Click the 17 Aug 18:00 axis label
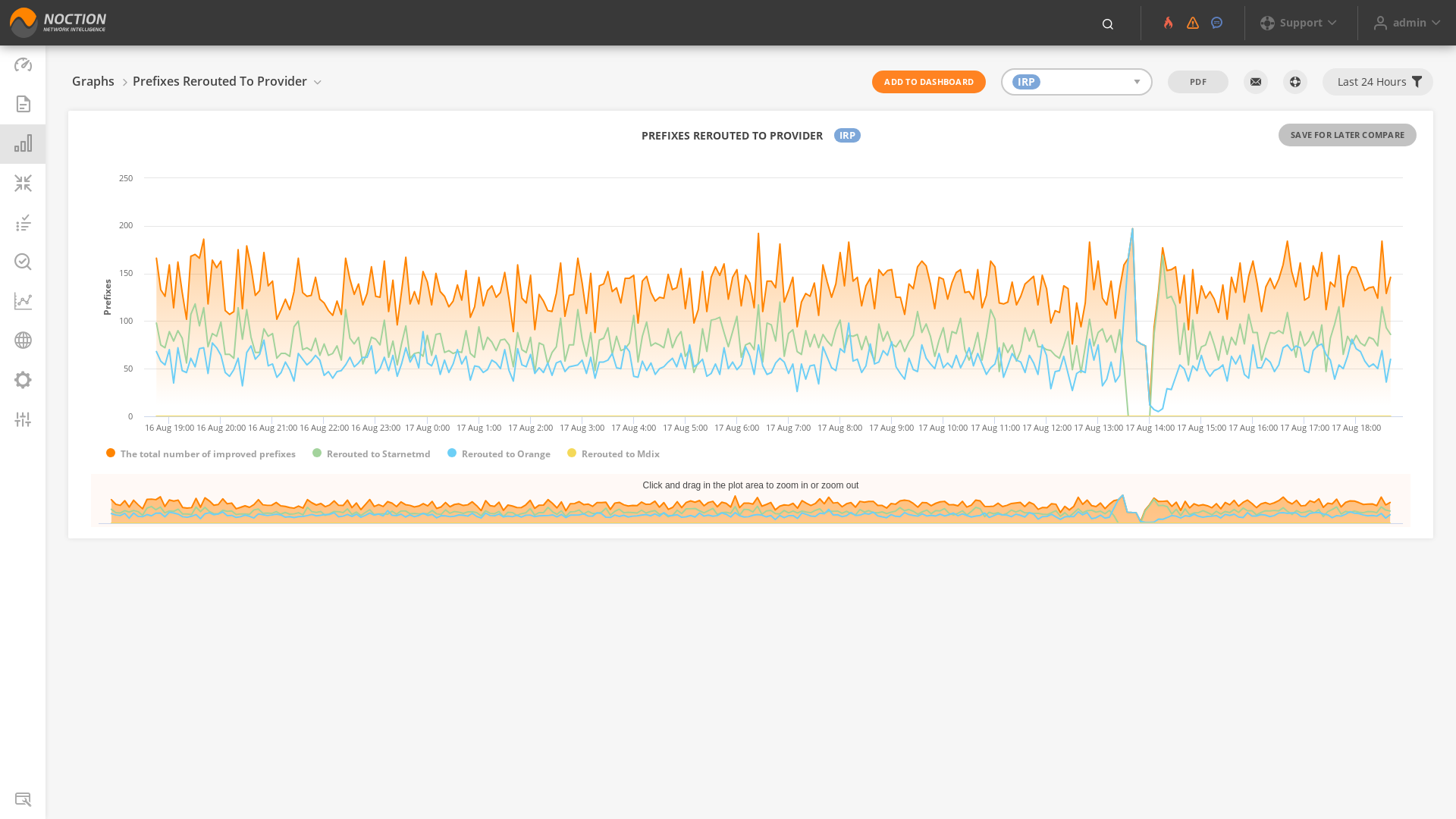 (1356, 428)
